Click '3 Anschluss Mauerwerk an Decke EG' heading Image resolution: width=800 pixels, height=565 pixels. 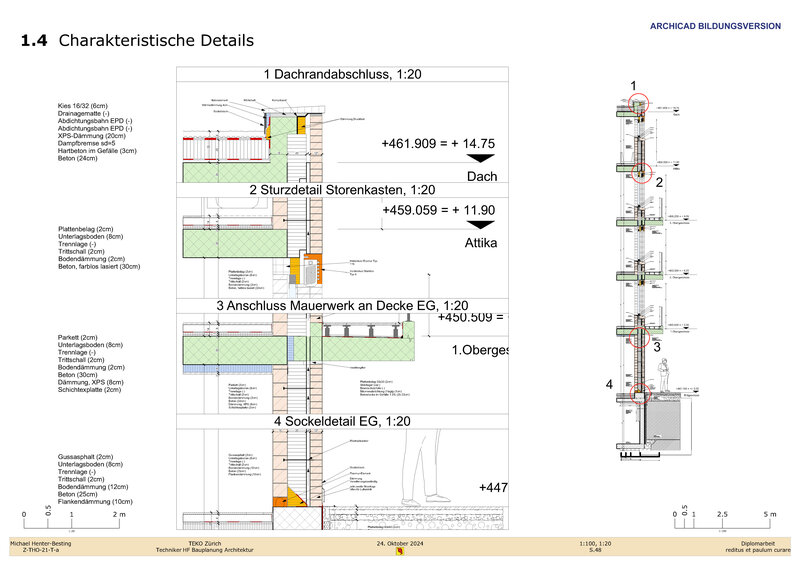[342, 305]
